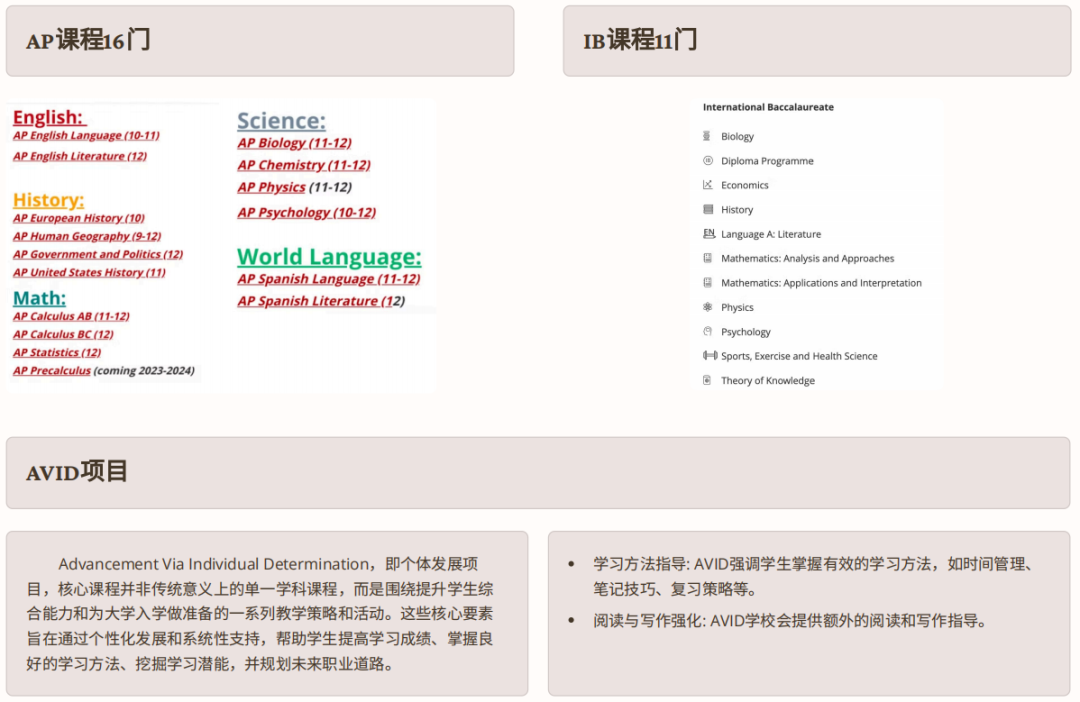Click the Theory of Knowledge text
1080x702 pixels.
768,380
